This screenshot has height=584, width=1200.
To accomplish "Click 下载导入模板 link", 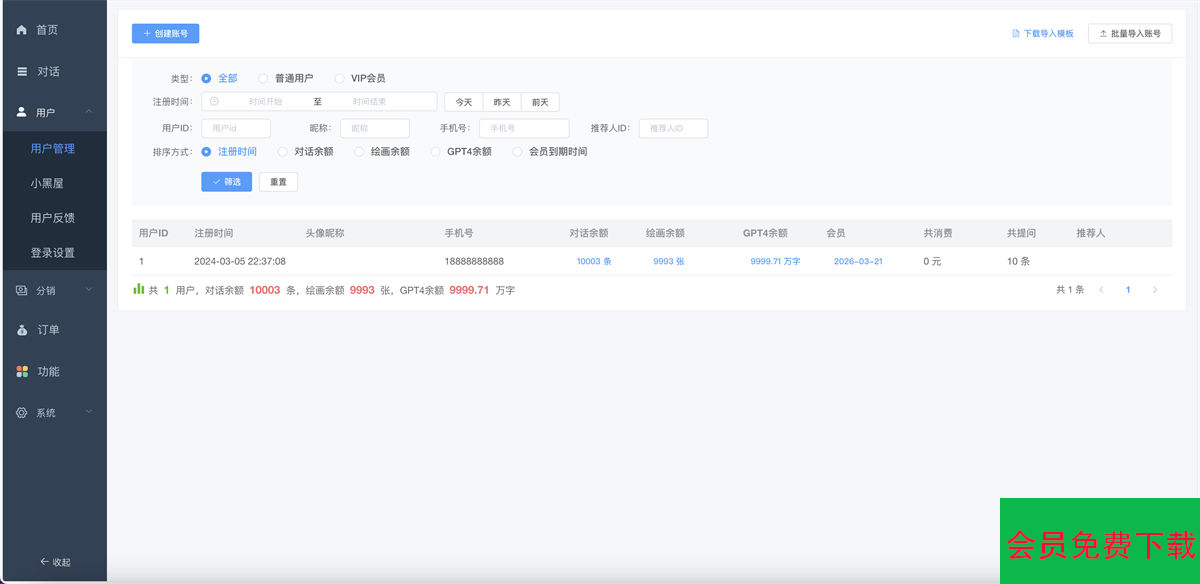I will [1043, 34].
